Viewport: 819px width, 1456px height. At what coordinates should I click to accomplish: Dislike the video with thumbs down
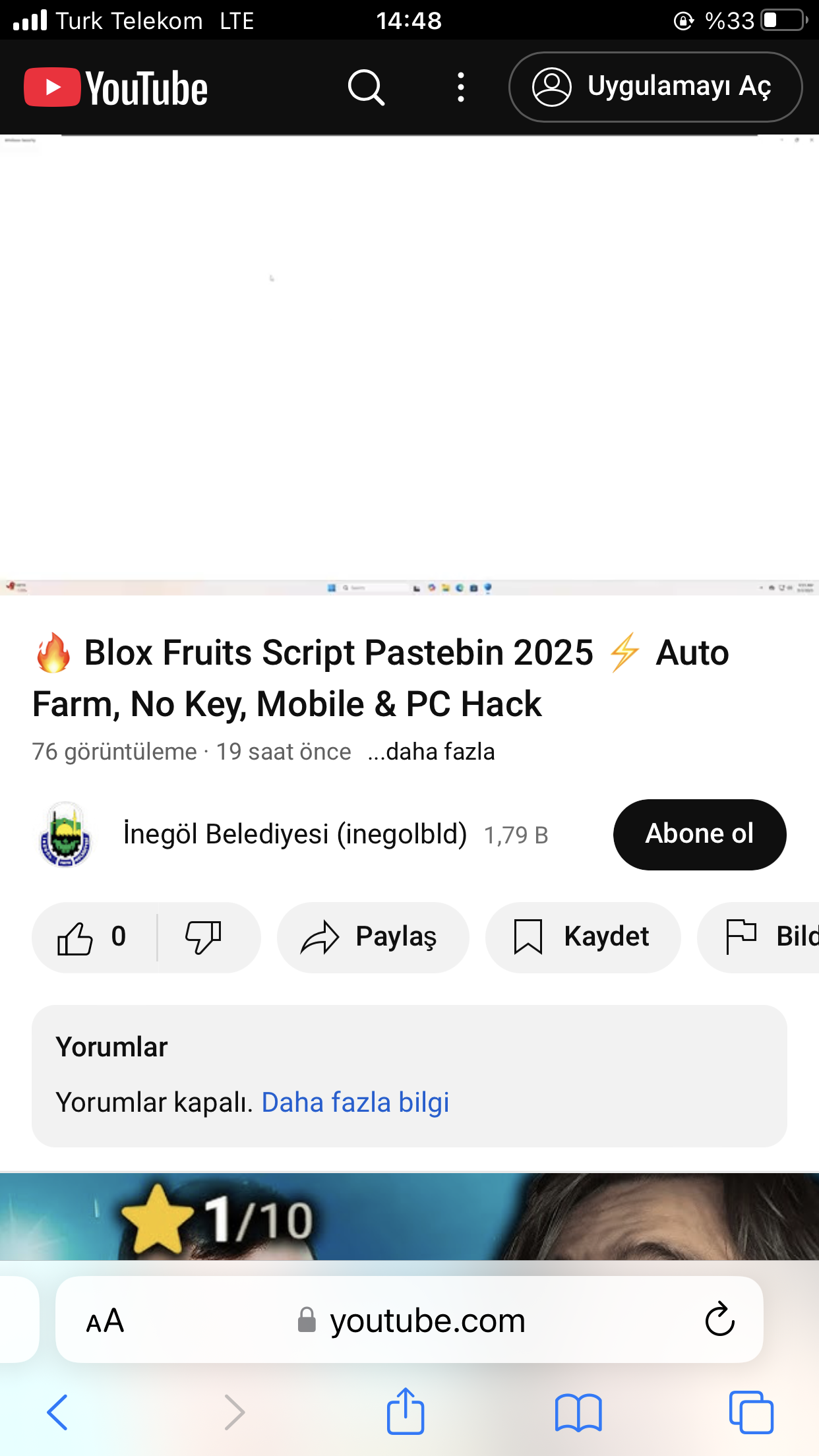click(204, 937)
